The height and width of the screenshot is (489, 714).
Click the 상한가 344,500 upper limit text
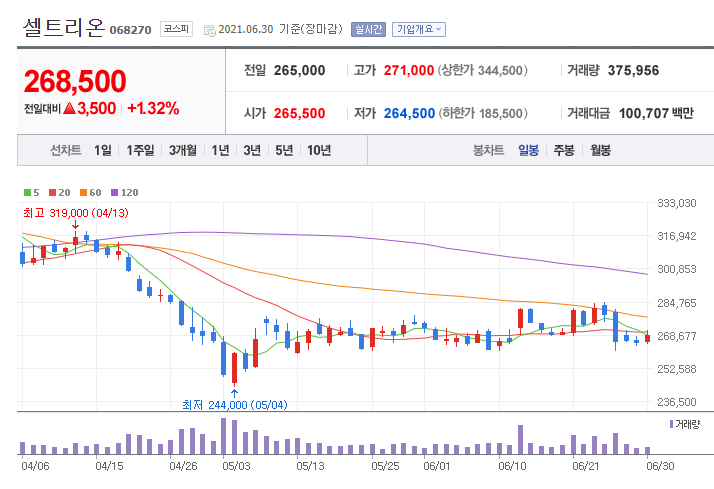click(483, 71)
